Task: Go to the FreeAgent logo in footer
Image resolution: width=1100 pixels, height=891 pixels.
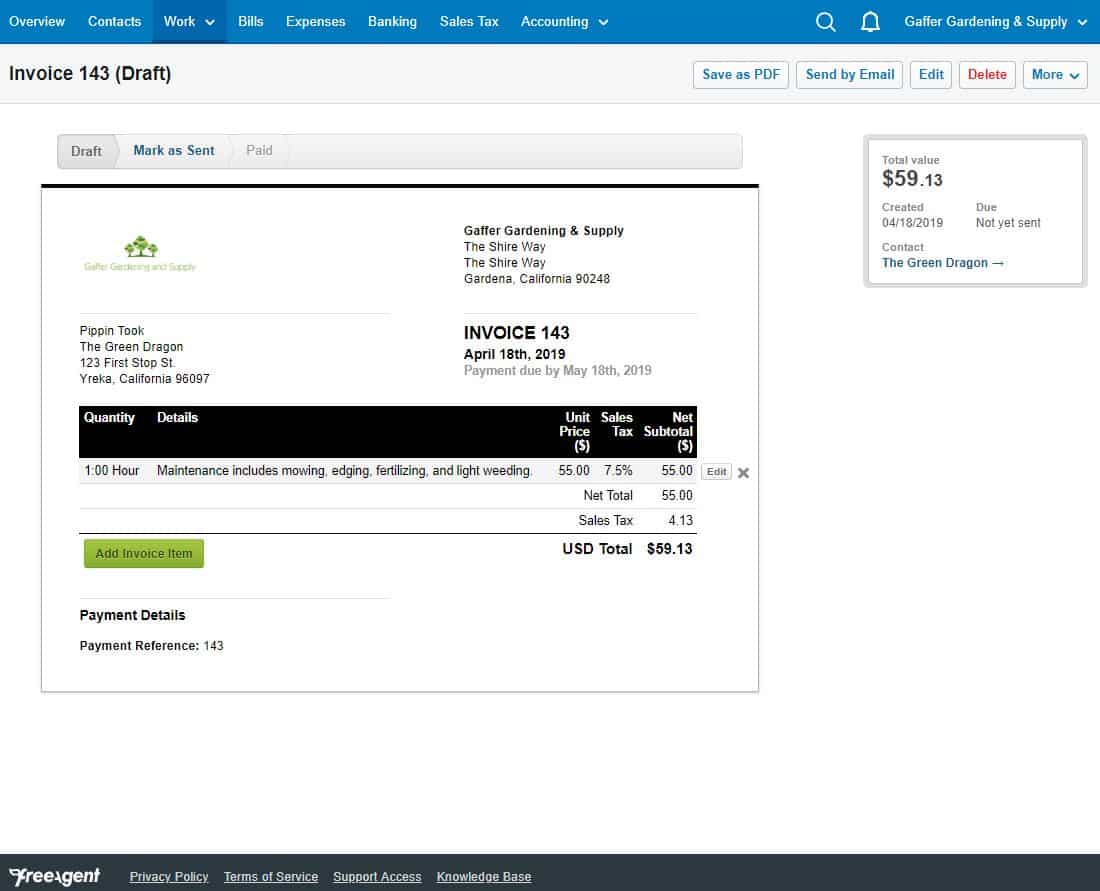Action: (x=55, y=876)
